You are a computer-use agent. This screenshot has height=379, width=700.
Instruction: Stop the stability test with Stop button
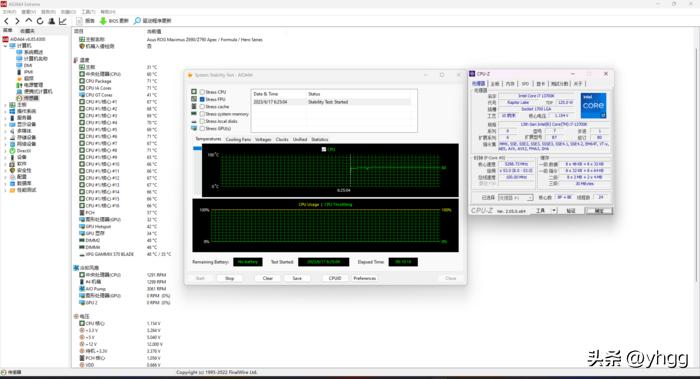[x=229, y=278]
